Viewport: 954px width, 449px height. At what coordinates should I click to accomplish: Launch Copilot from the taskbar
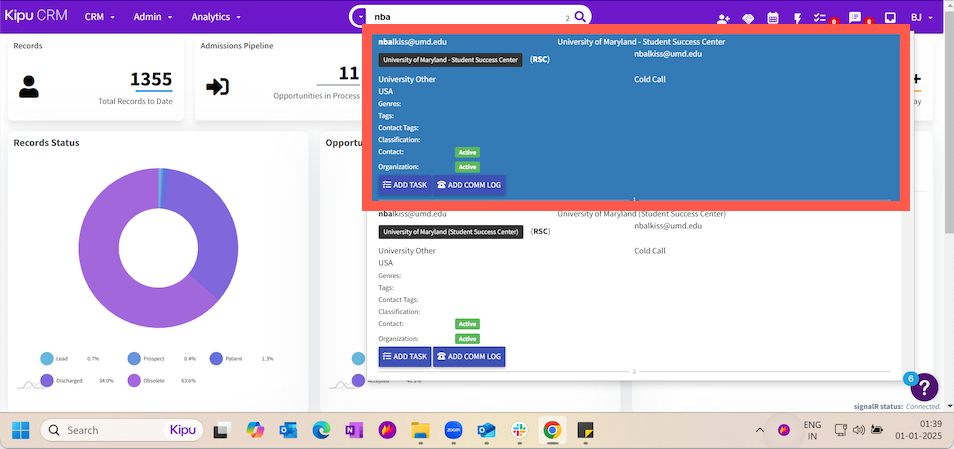(255, 430)
